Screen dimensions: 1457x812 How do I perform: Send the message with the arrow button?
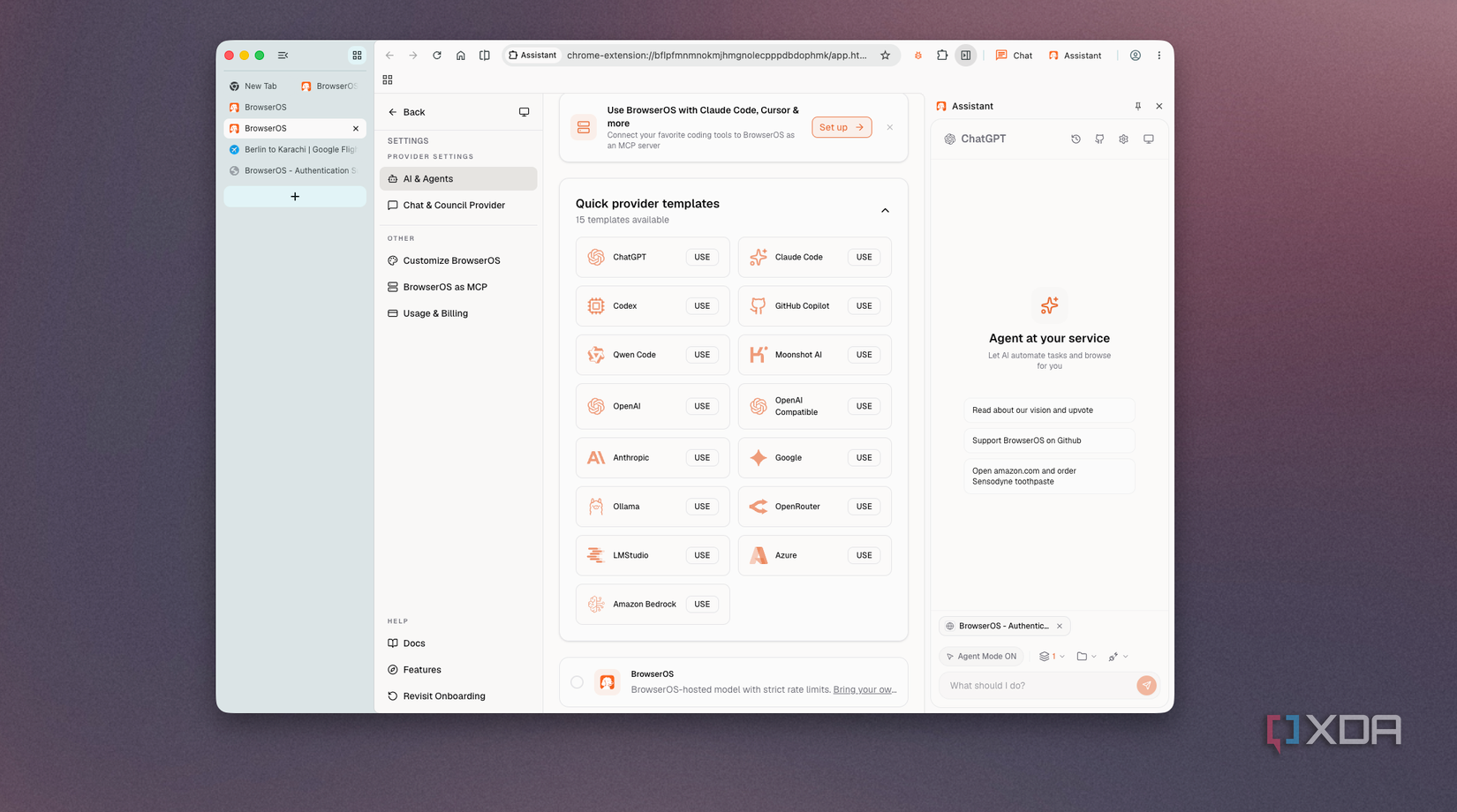click(x=1146, y=686)
